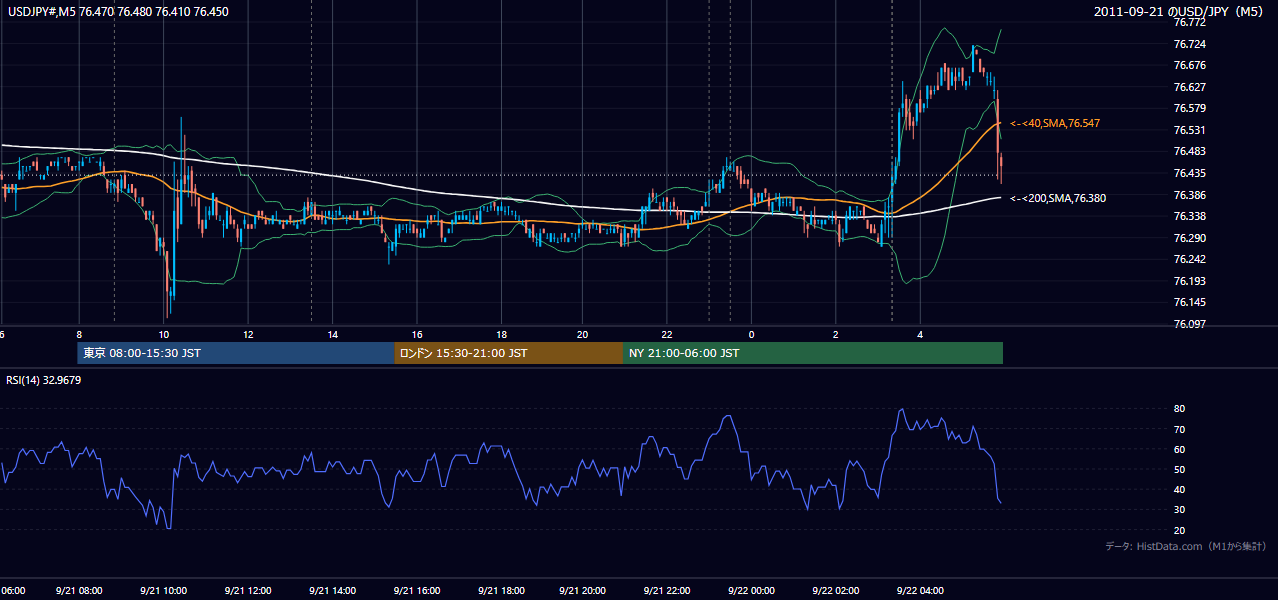Click the RSI 50 level label
Image resolution: width=1278 pixels, height=600 pixels.
(1179, 469)
